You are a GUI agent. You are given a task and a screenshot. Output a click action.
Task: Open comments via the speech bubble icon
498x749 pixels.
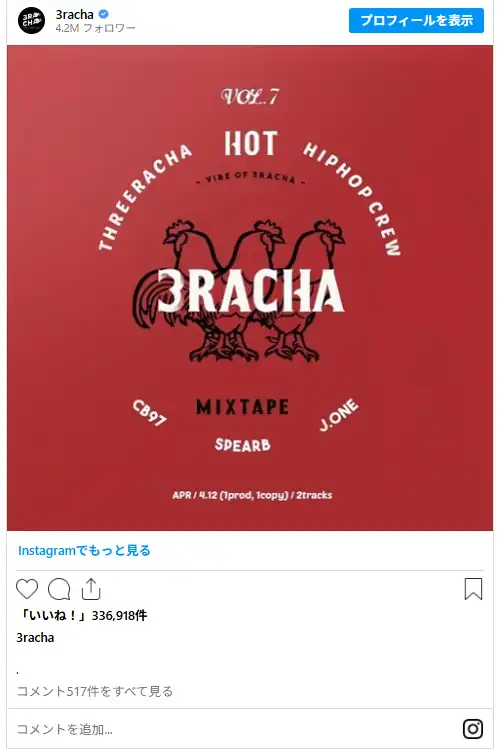click(59, 589)
